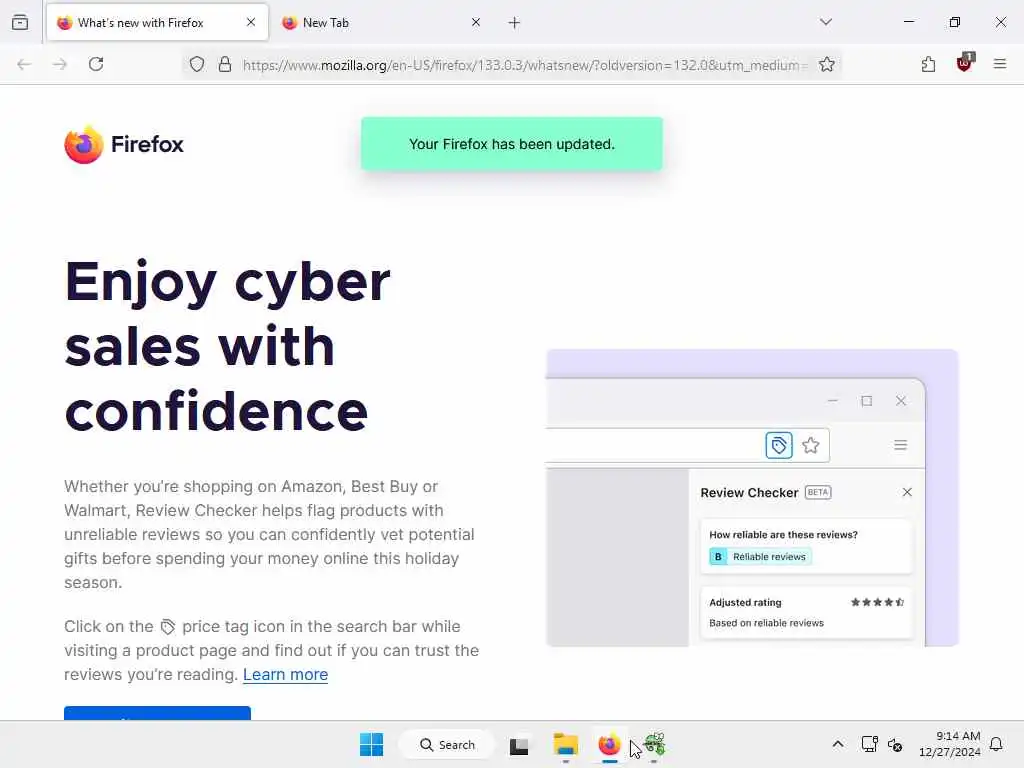Restore down the Firefox window

(x=955, y=22)
